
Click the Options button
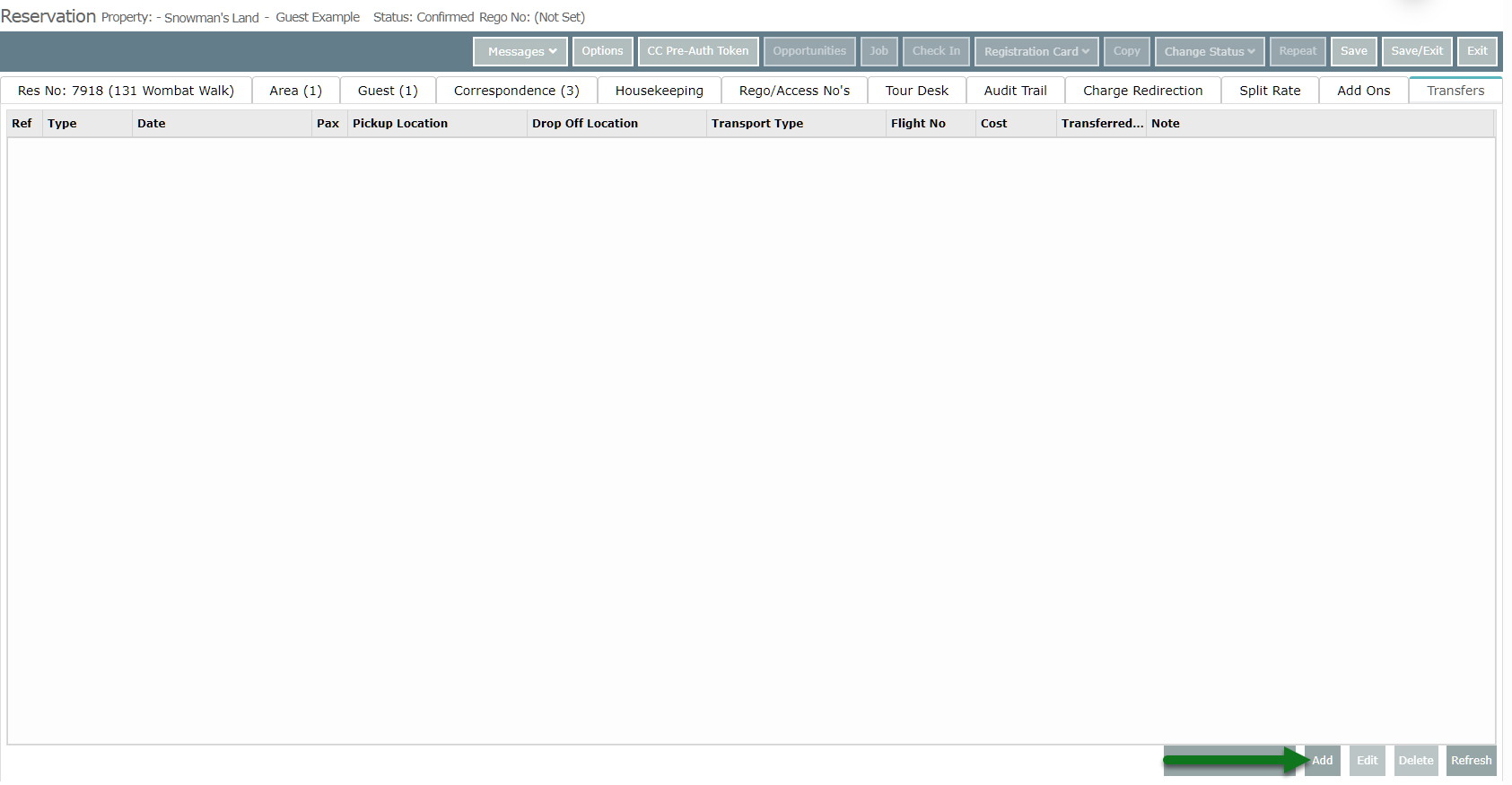click(602, 51)
